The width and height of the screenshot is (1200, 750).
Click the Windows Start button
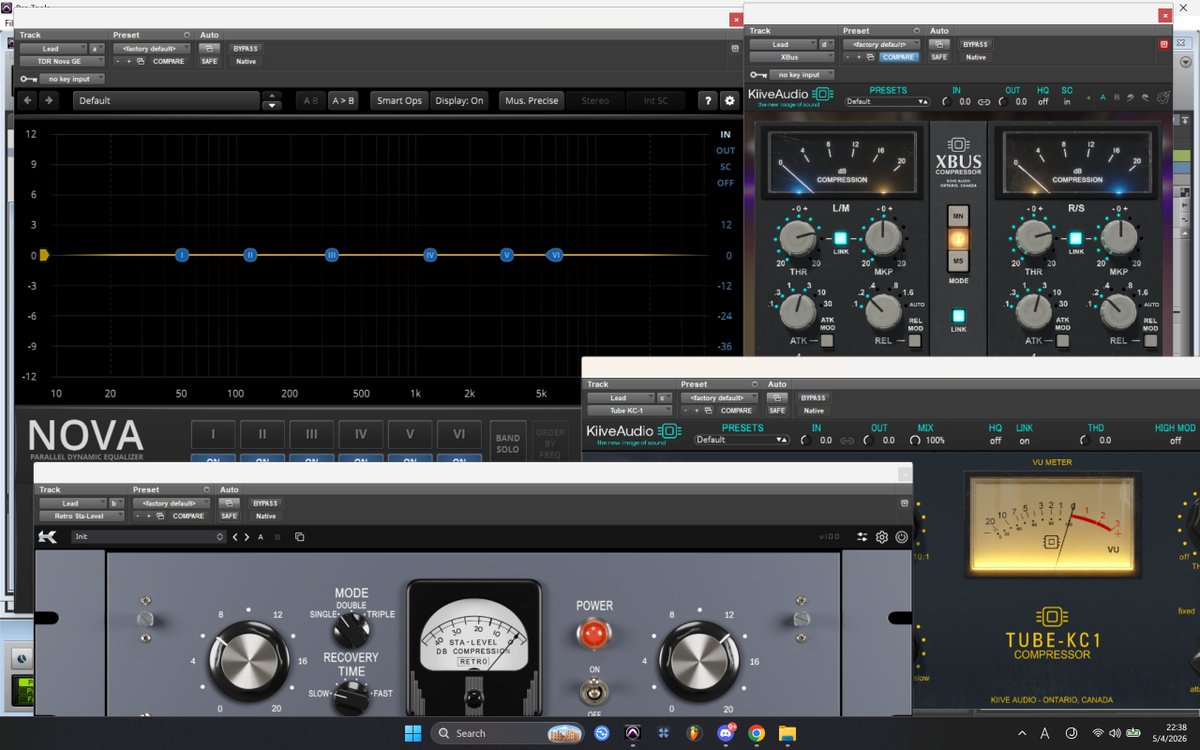[x=412, y=733]
